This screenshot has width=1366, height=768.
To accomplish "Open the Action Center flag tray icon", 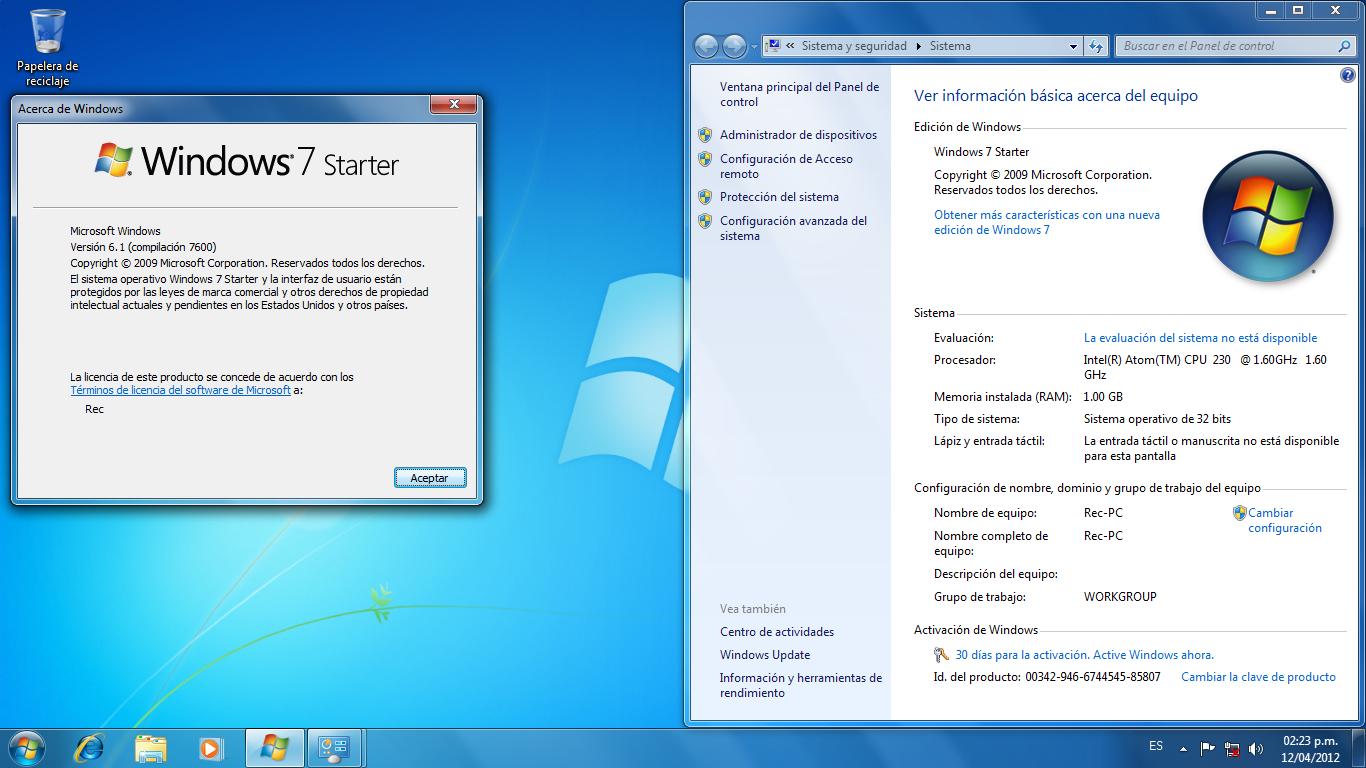I will [x=1207, y=747].
